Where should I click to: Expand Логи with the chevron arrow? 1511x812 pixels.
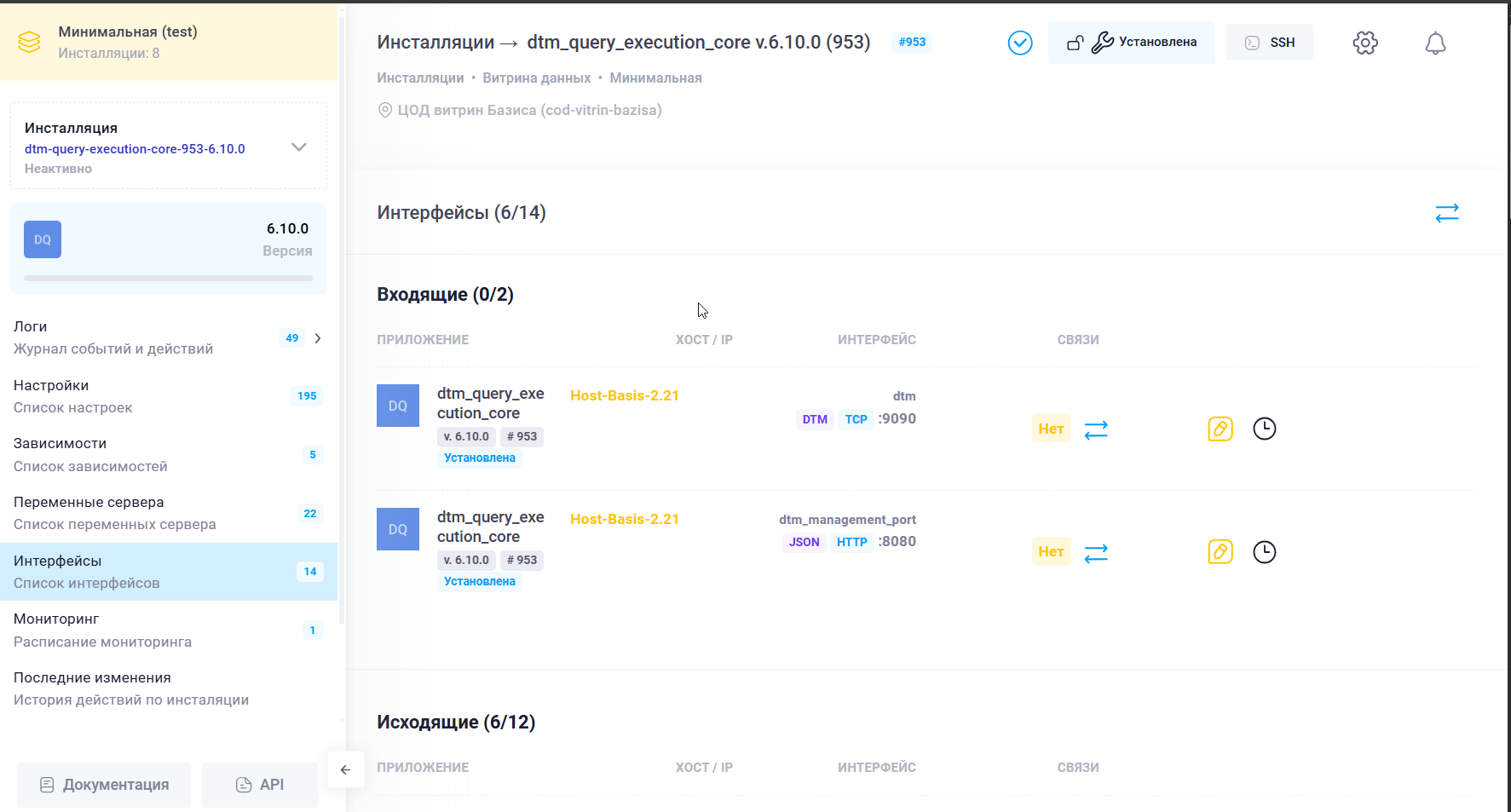coord(317,337)
